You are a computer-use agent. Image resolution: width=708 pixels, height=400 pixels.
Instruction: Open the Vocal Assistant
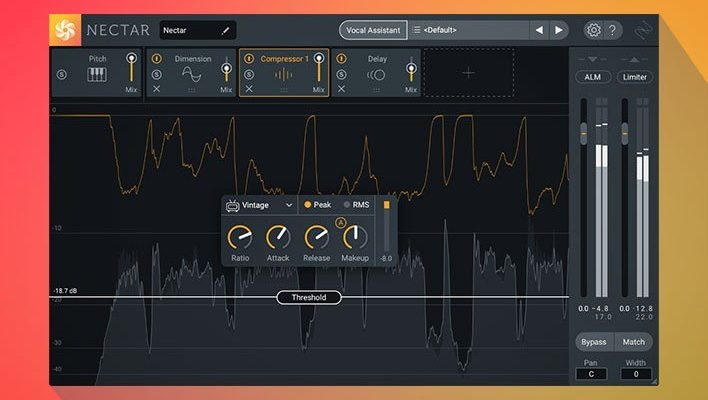point(373,30)
